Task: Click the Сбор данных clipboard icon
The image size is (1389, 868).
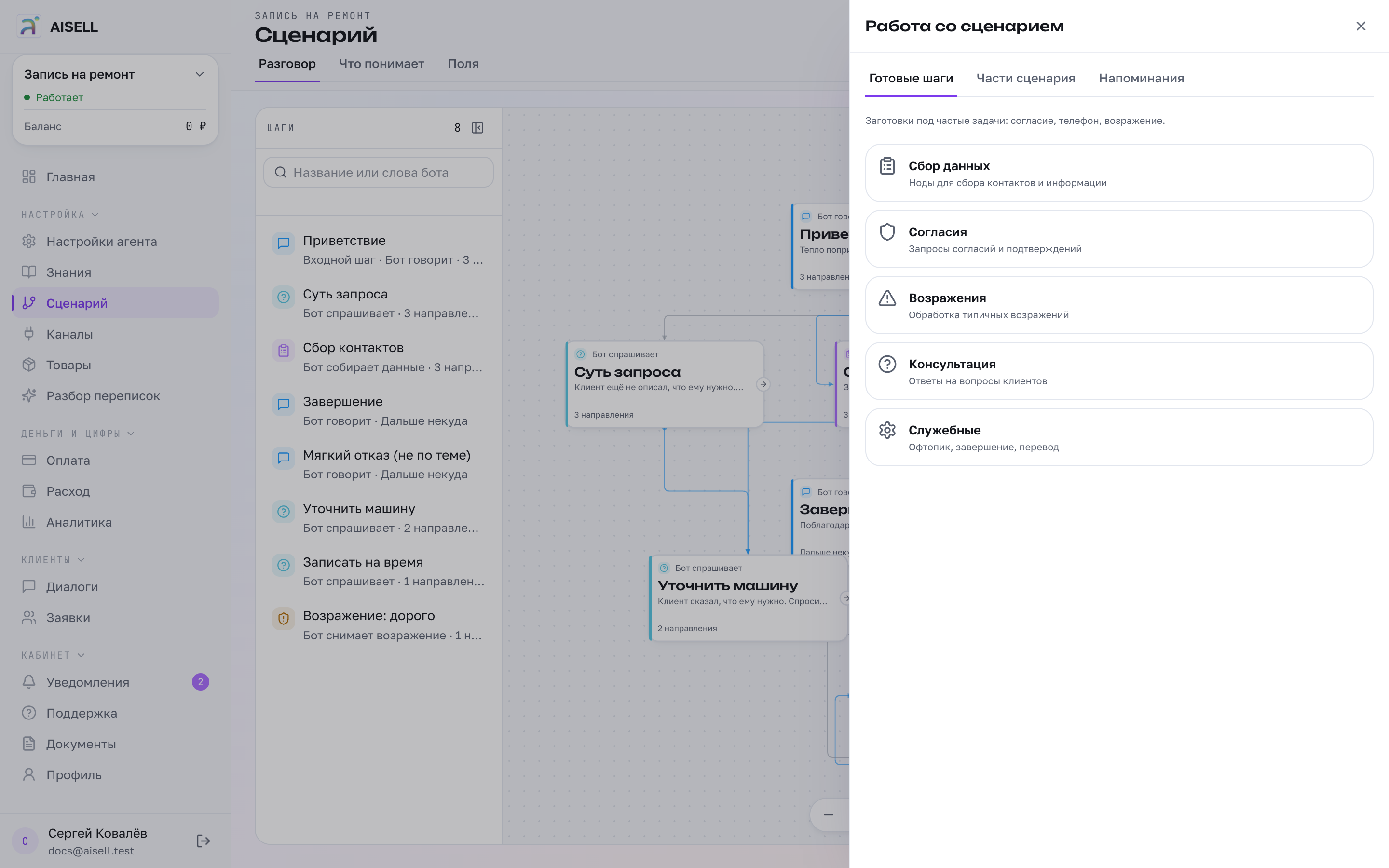Action: pyautogui.click(x=887, y=166)
